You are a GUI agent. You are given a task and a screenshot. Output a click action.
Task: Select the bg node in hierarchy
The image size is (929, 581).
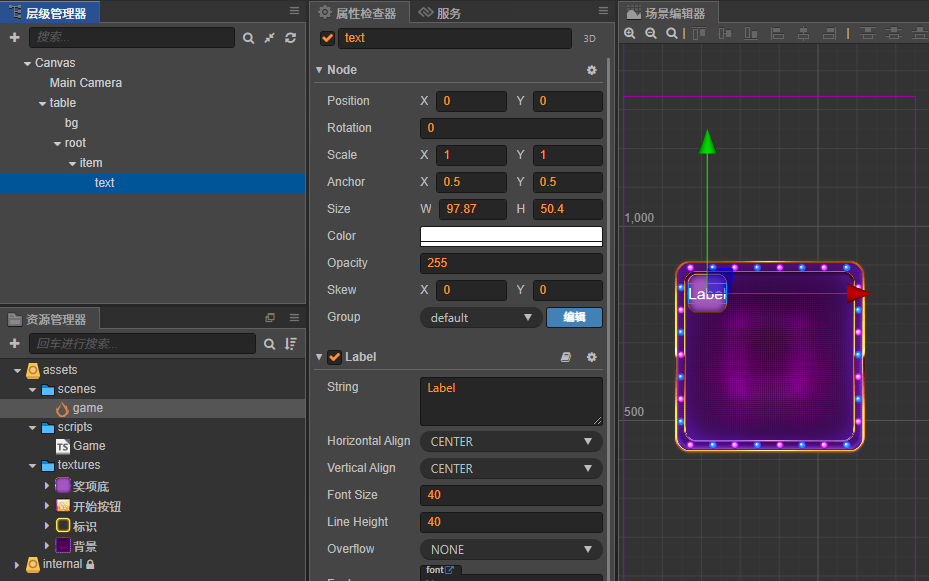[x=72, y=123]
